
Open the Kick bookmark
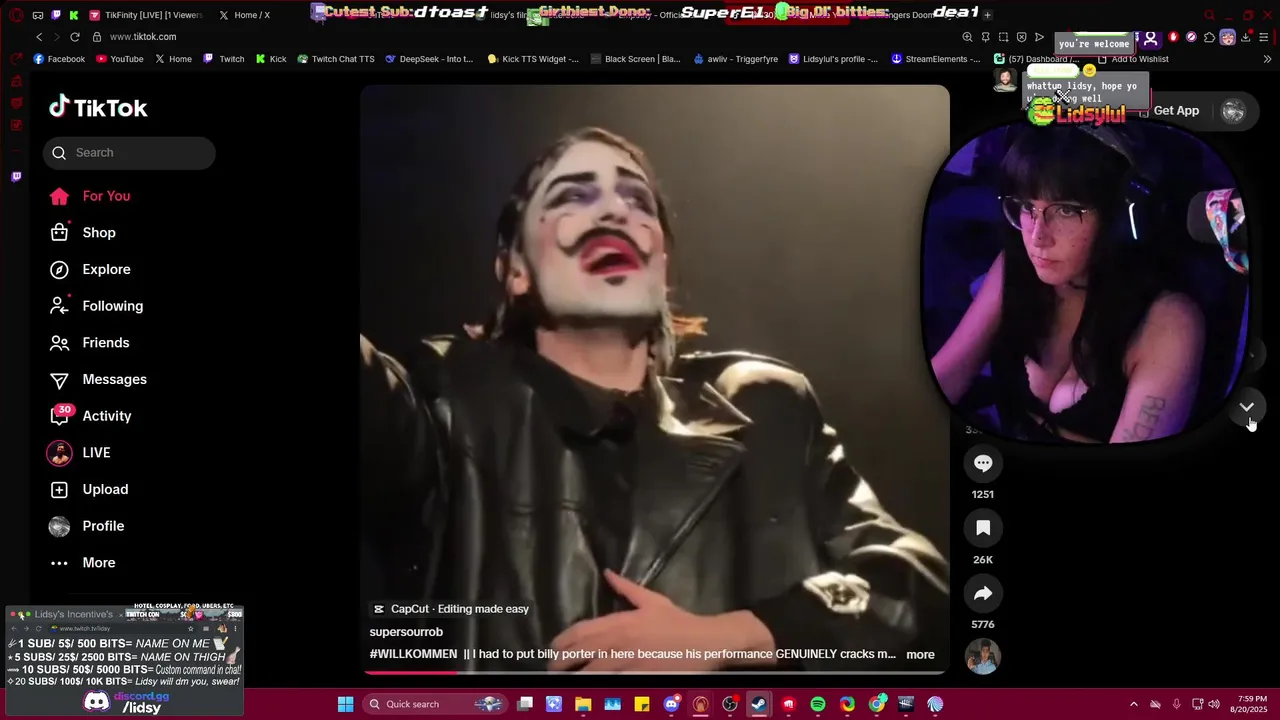(x=270, y=59)
